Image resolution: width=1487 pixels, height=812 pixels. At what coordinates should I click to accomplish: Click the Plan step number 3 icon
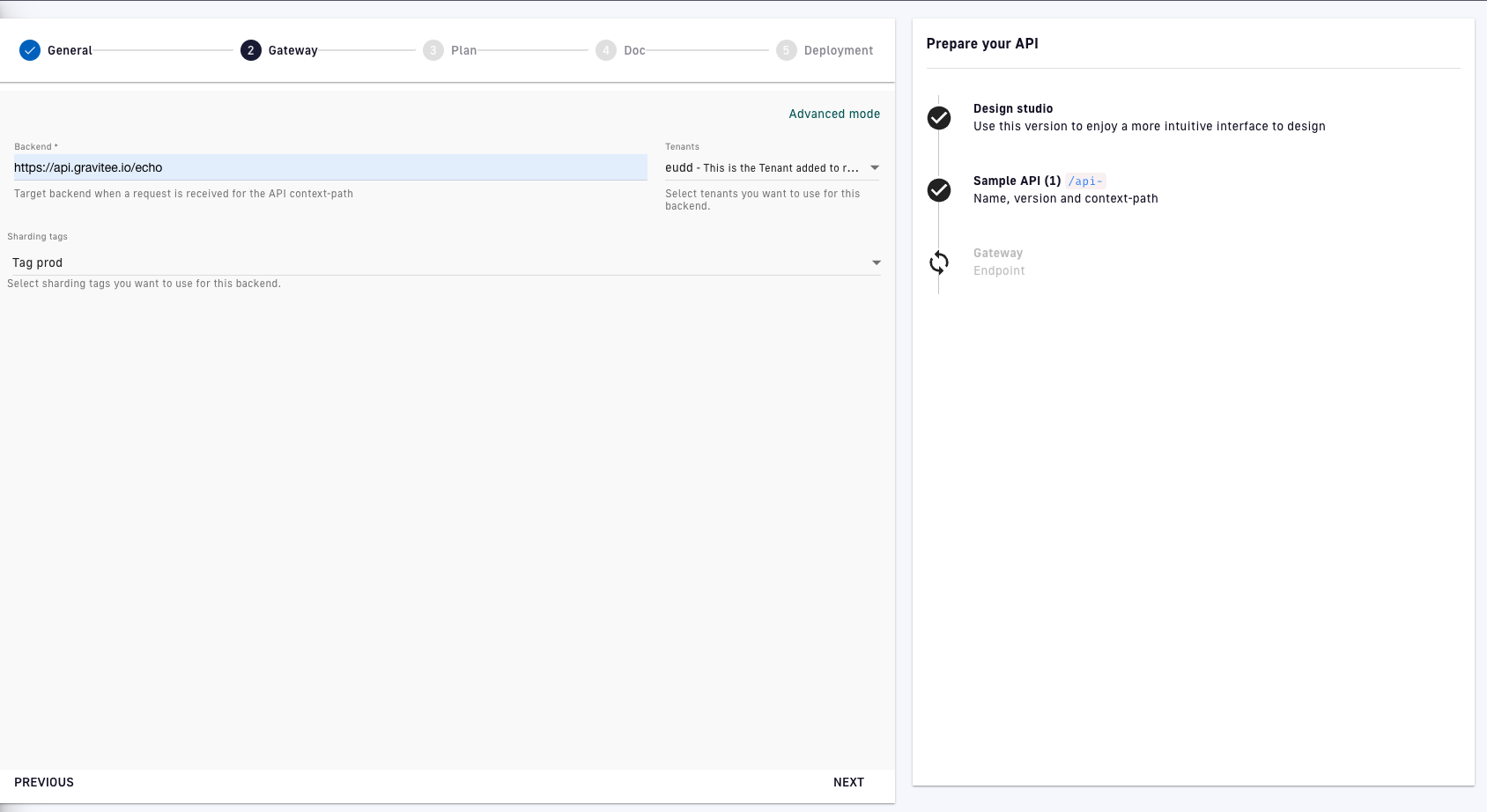click(433, 50)
